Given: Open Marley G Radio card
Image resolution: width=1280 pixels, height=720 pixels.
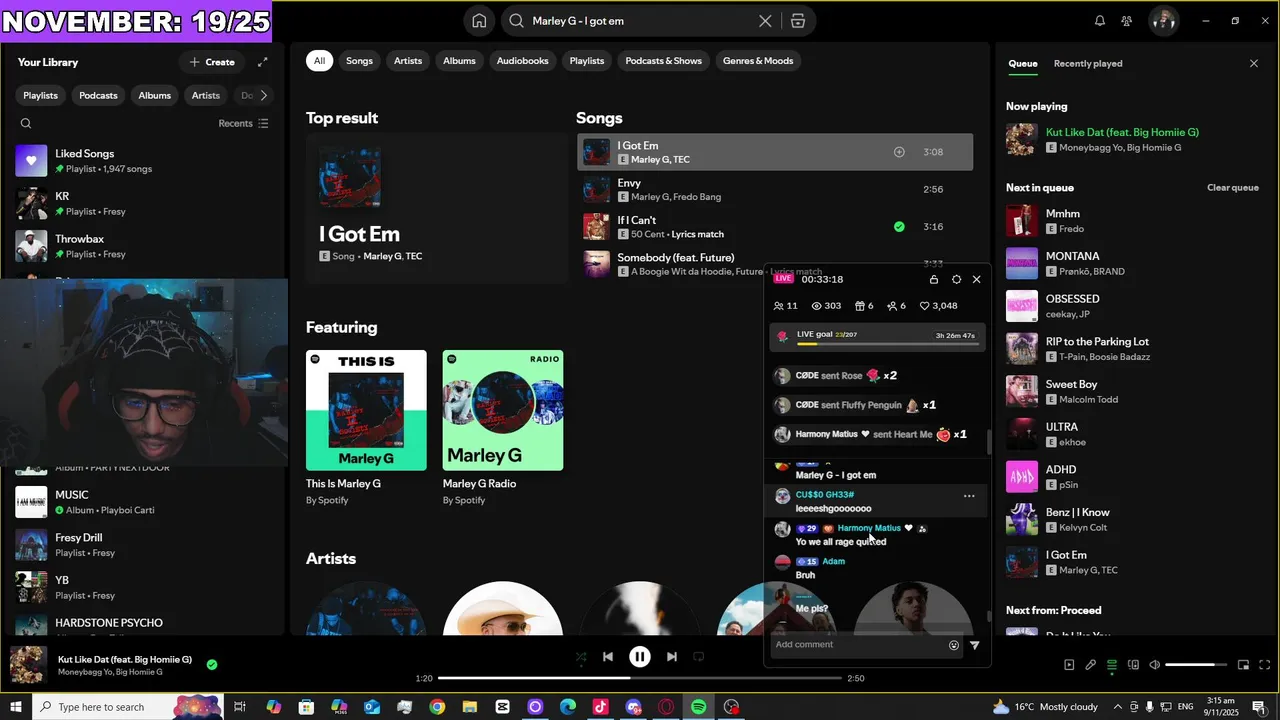Looking at the screenshot, I should (x=503, y=428).
